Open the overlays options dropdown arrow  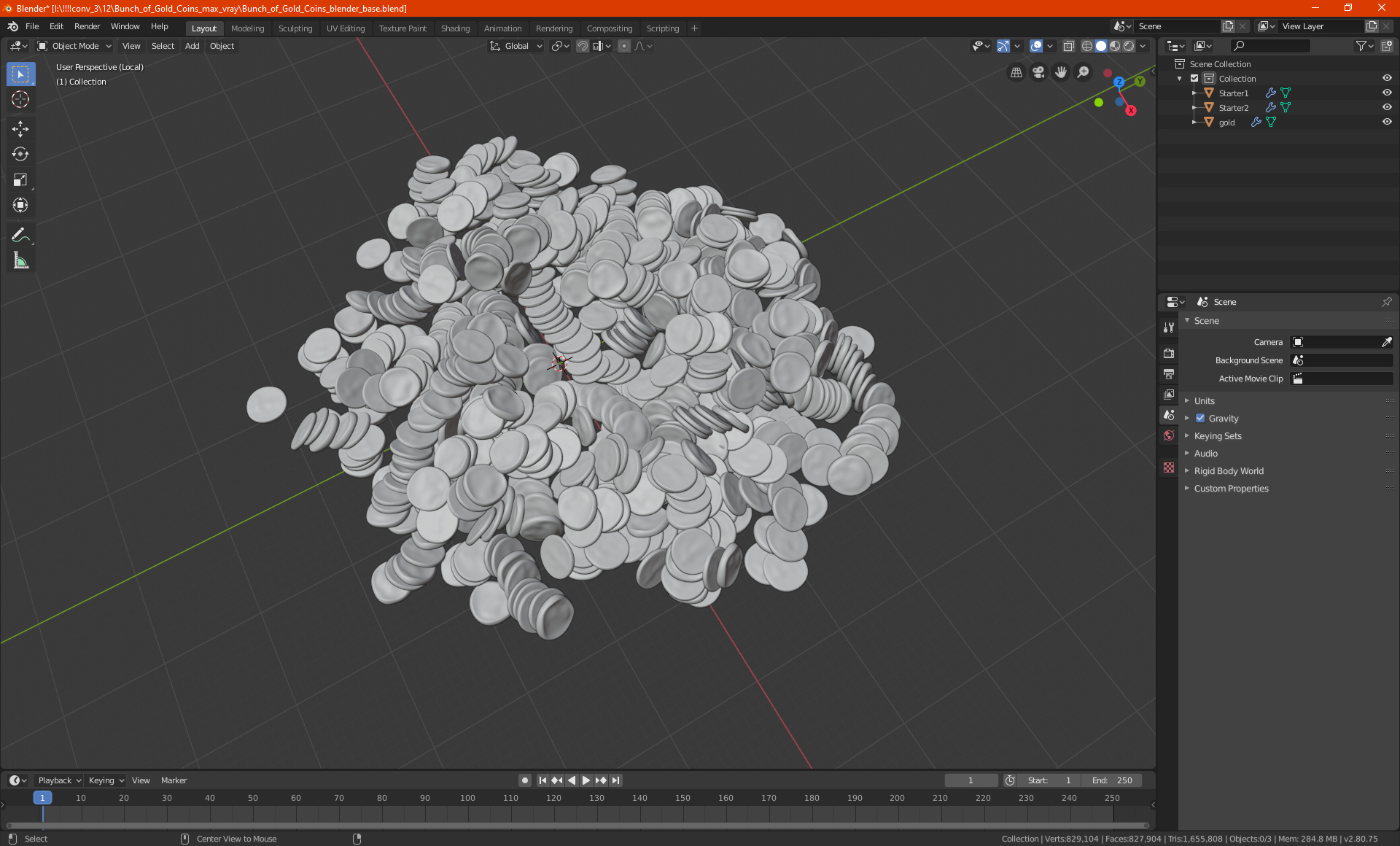[x=1050, y=46]
